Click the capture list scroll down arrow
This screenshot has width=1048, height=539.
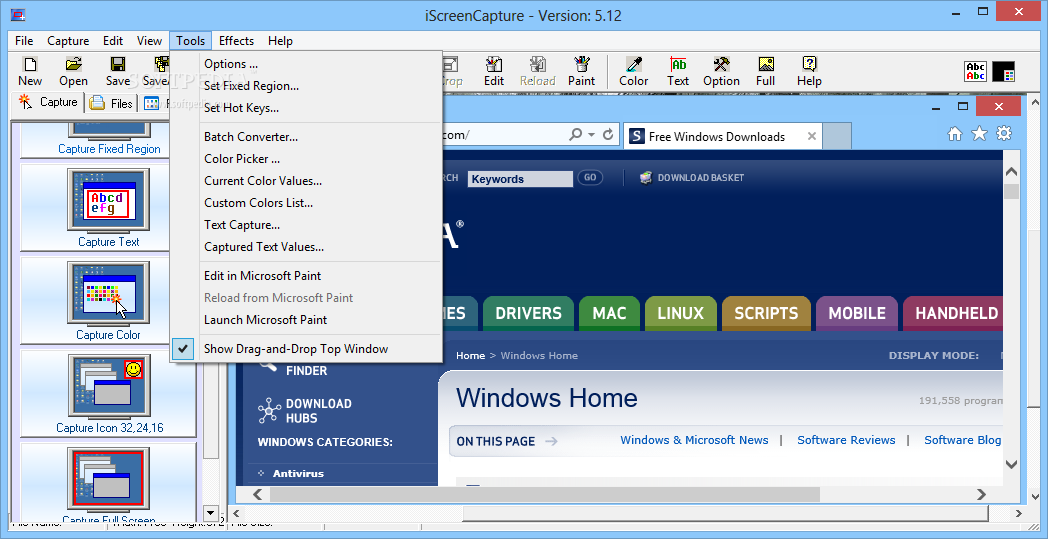tap(211, 514)
